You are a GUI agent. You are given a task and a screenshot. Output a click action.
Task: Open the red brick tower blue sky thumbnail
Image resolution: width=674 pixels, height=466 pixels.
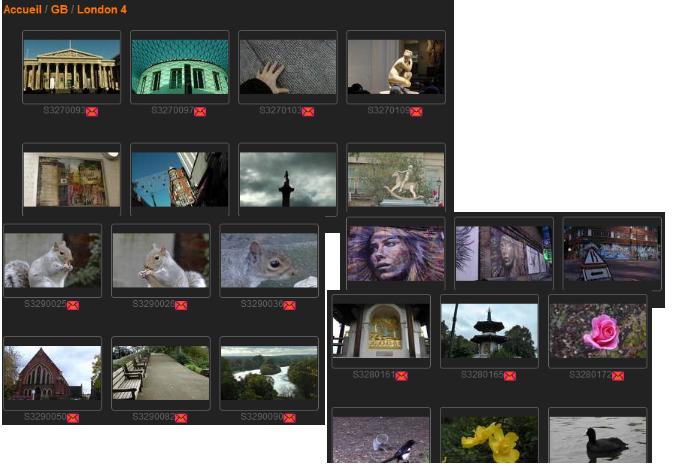pyautogui.click(x=180, y=179)
